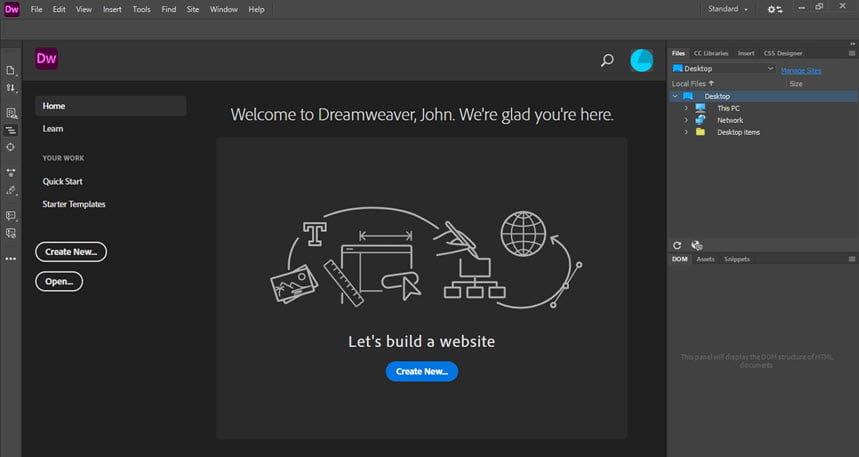Open the user profile avatar
859x457 pixels.
[642, 60]
